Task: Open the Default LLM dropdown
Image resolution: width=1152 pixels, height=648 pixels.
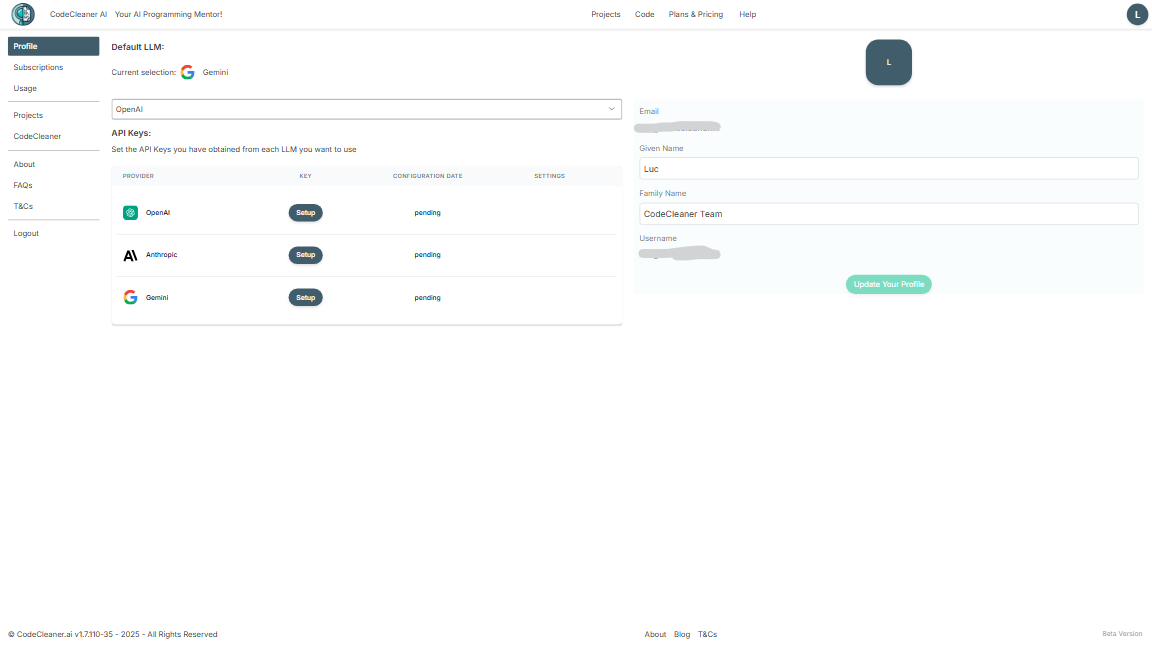Action: coord(367,109)
